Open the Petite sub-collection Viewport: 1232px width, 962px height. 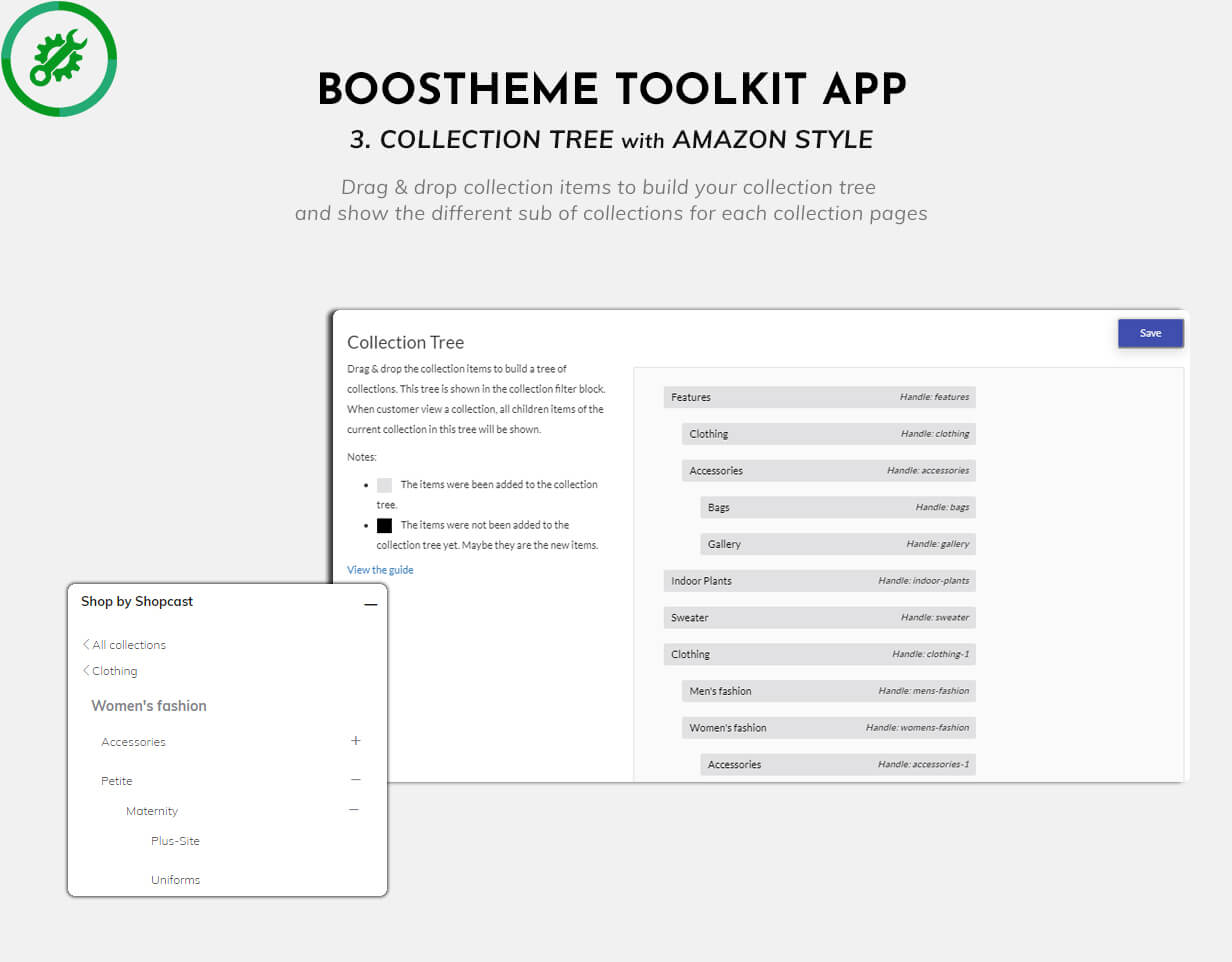[117, 781]
